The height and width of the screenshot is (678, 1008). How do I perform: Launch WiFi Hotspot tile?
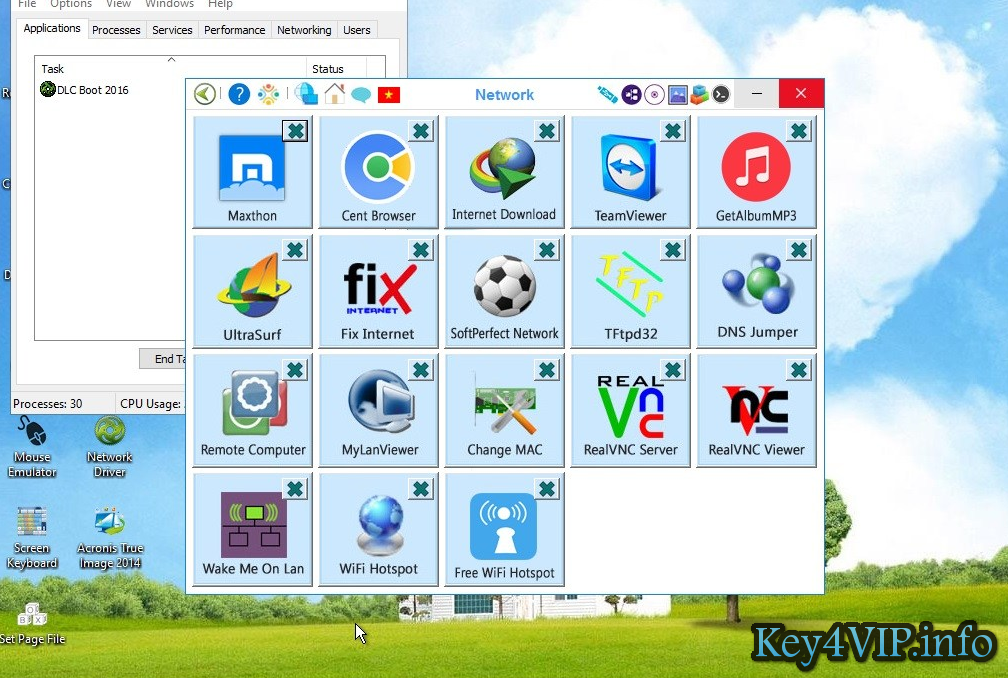pyautogui.click(x=378, y=530)
